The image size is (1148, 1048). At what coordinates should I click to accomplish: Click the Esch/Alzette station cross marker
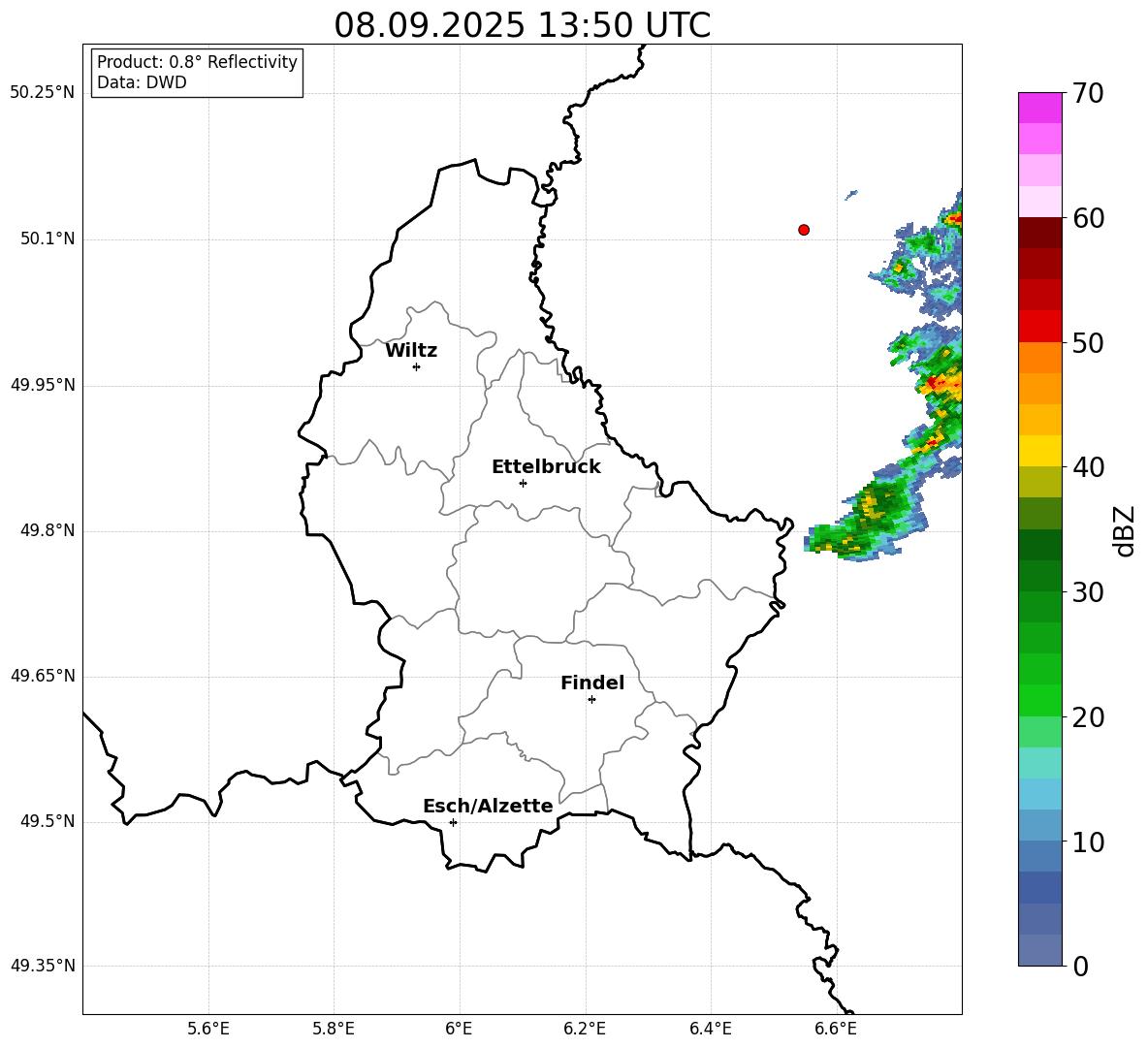(x=453, y=822)
